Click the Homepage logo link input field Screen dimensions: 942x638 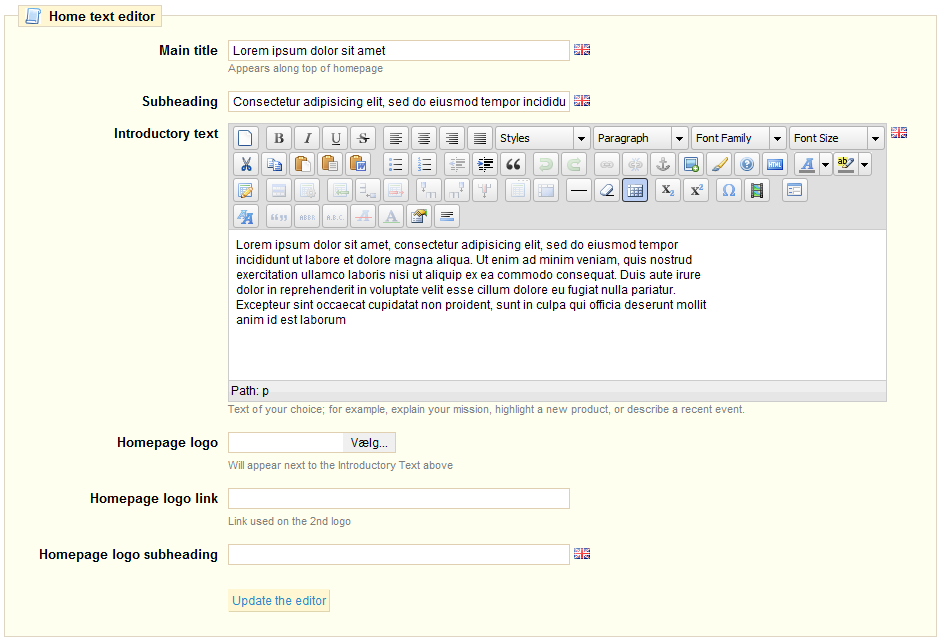pos(398,499)
